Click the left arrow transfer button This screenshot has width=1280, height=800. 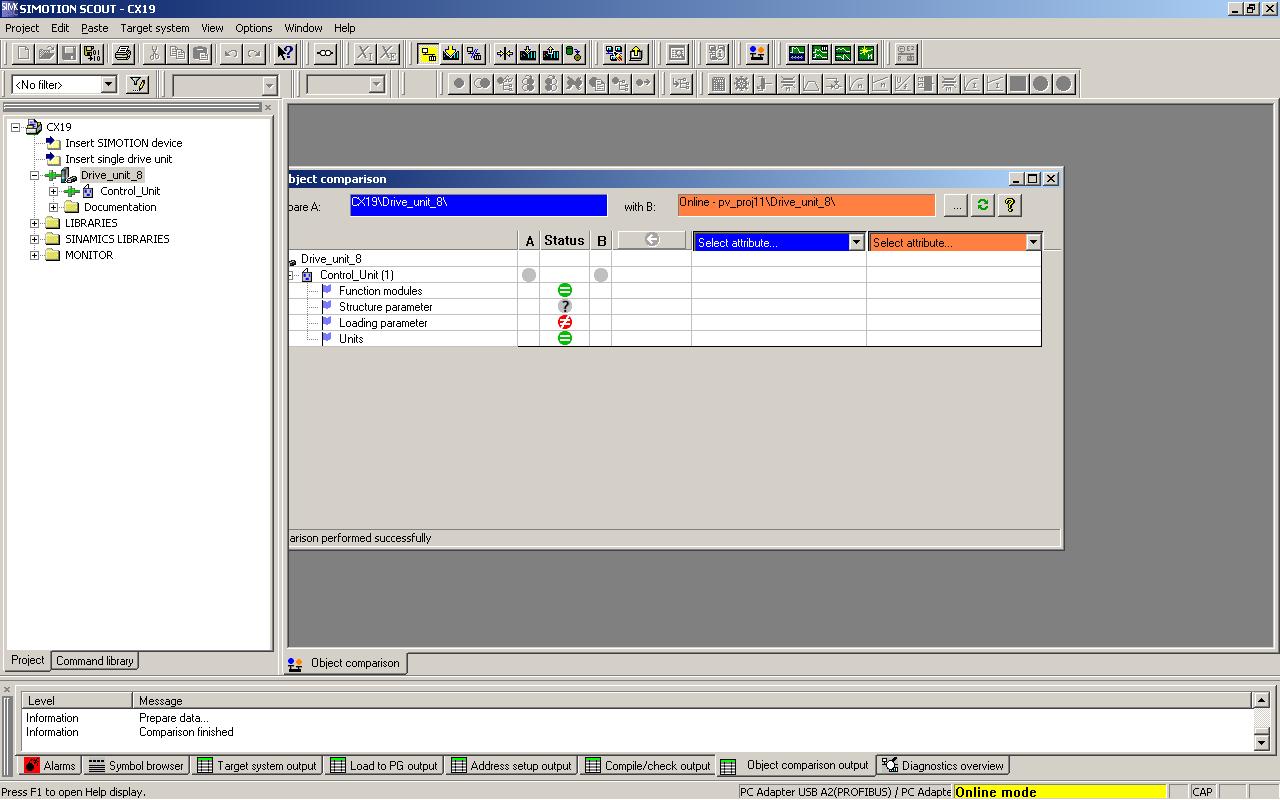652,240
